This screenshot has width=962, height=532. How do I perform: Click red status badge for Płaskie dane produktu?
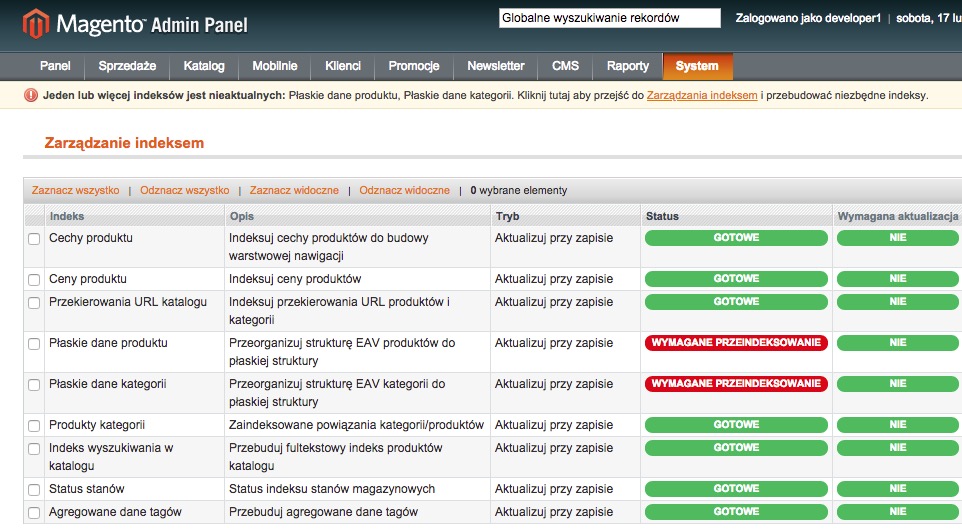736,343
